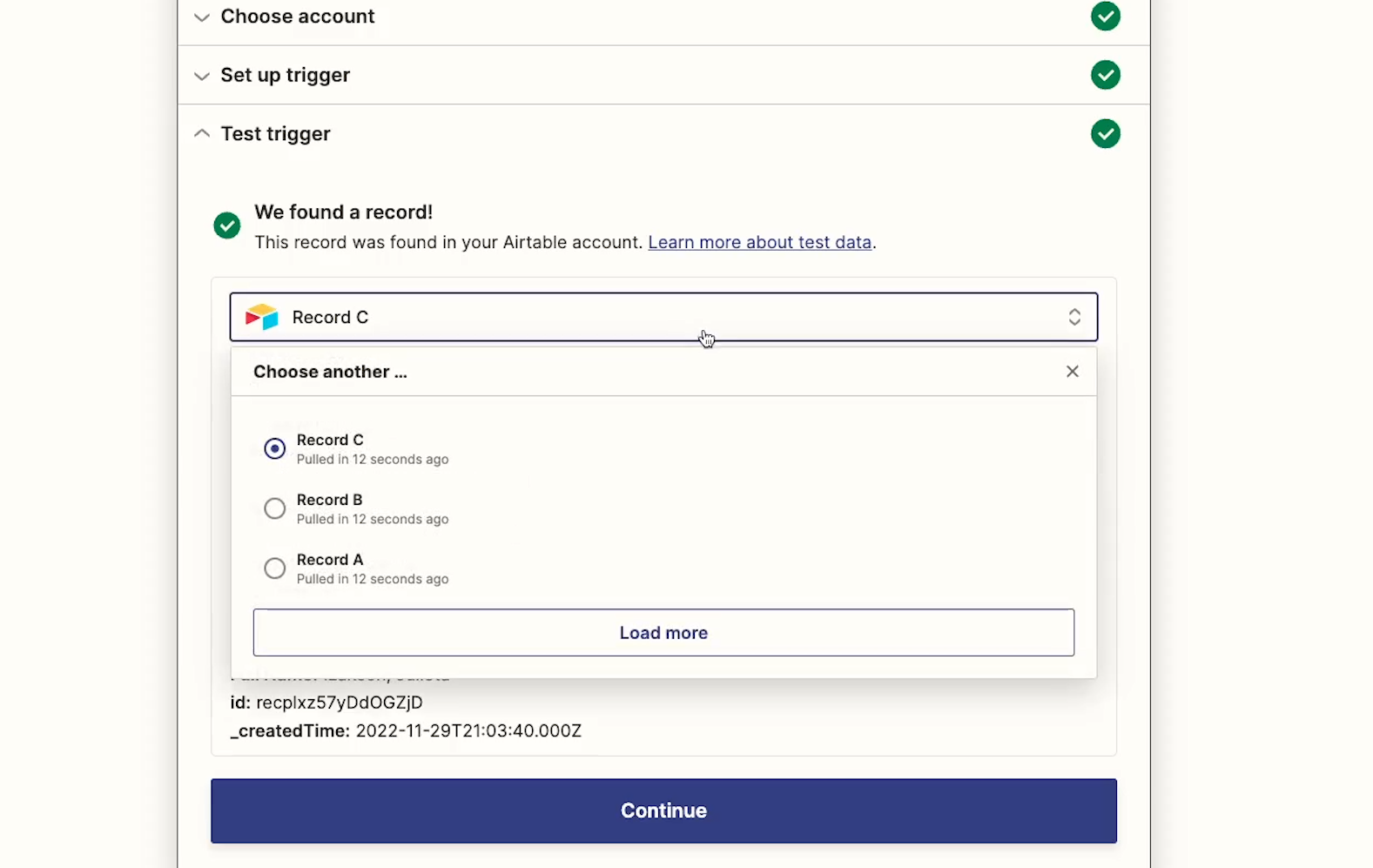Select the Record B radio button
The width and height of the screenshot is (1373, 868).
(x=275, y=508)
